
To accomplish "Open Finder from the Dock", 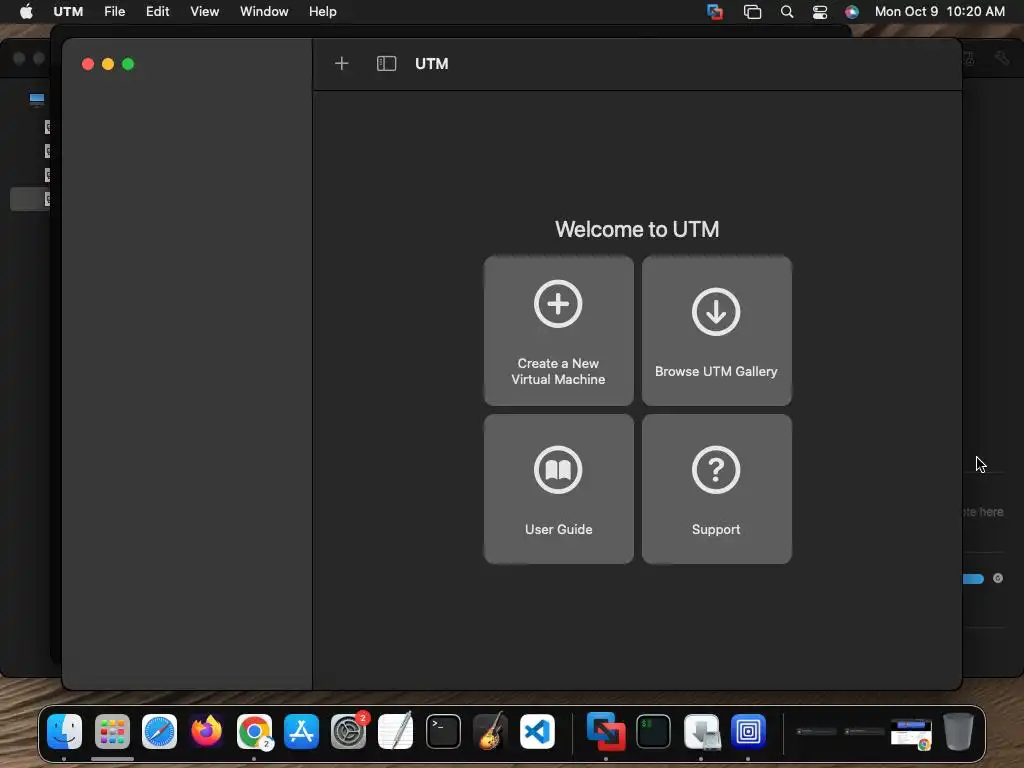I will [65, 731].
